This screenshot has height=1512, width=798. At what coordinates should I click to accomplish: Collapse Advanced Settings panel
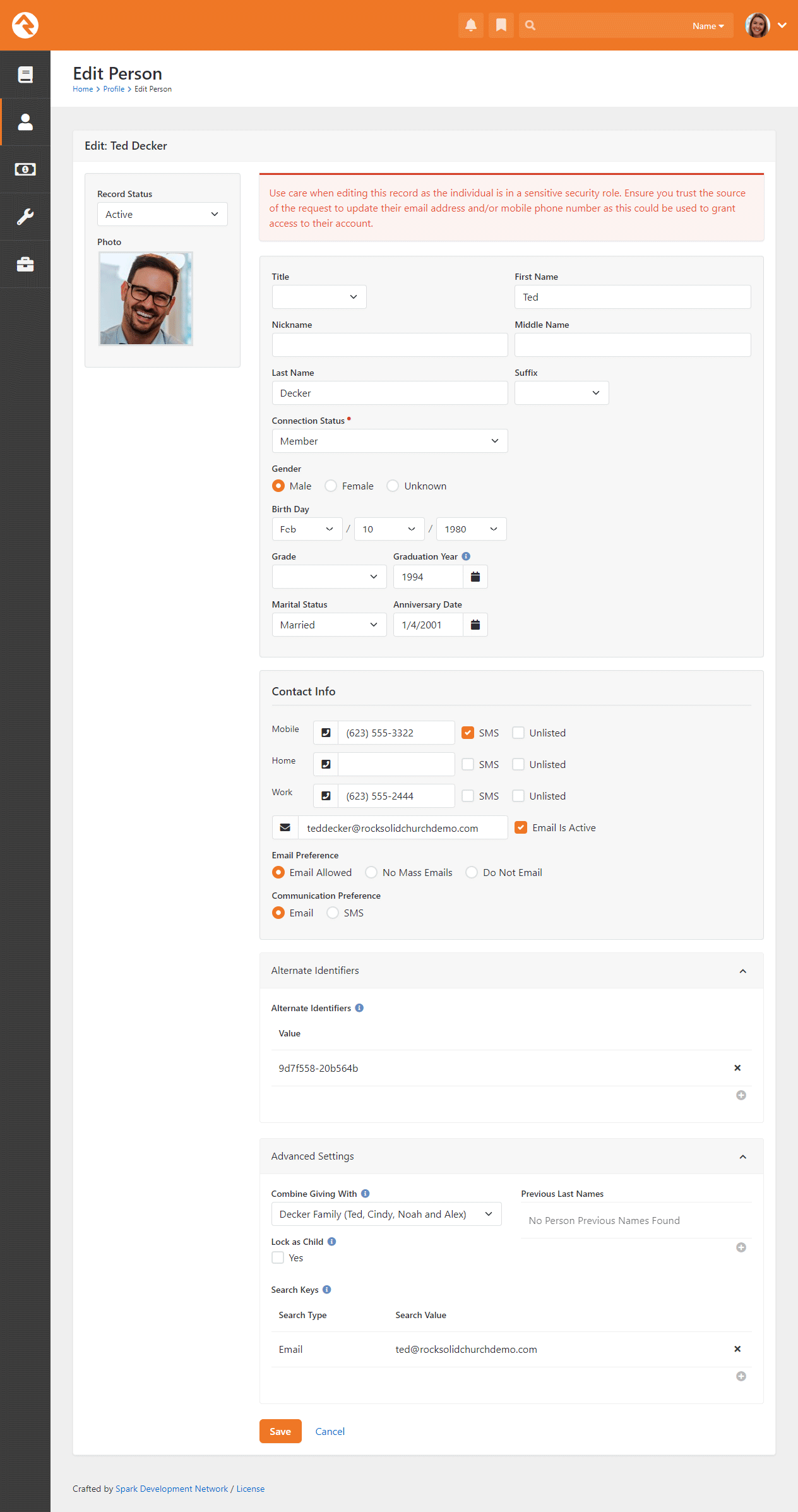click(743, 1156)
